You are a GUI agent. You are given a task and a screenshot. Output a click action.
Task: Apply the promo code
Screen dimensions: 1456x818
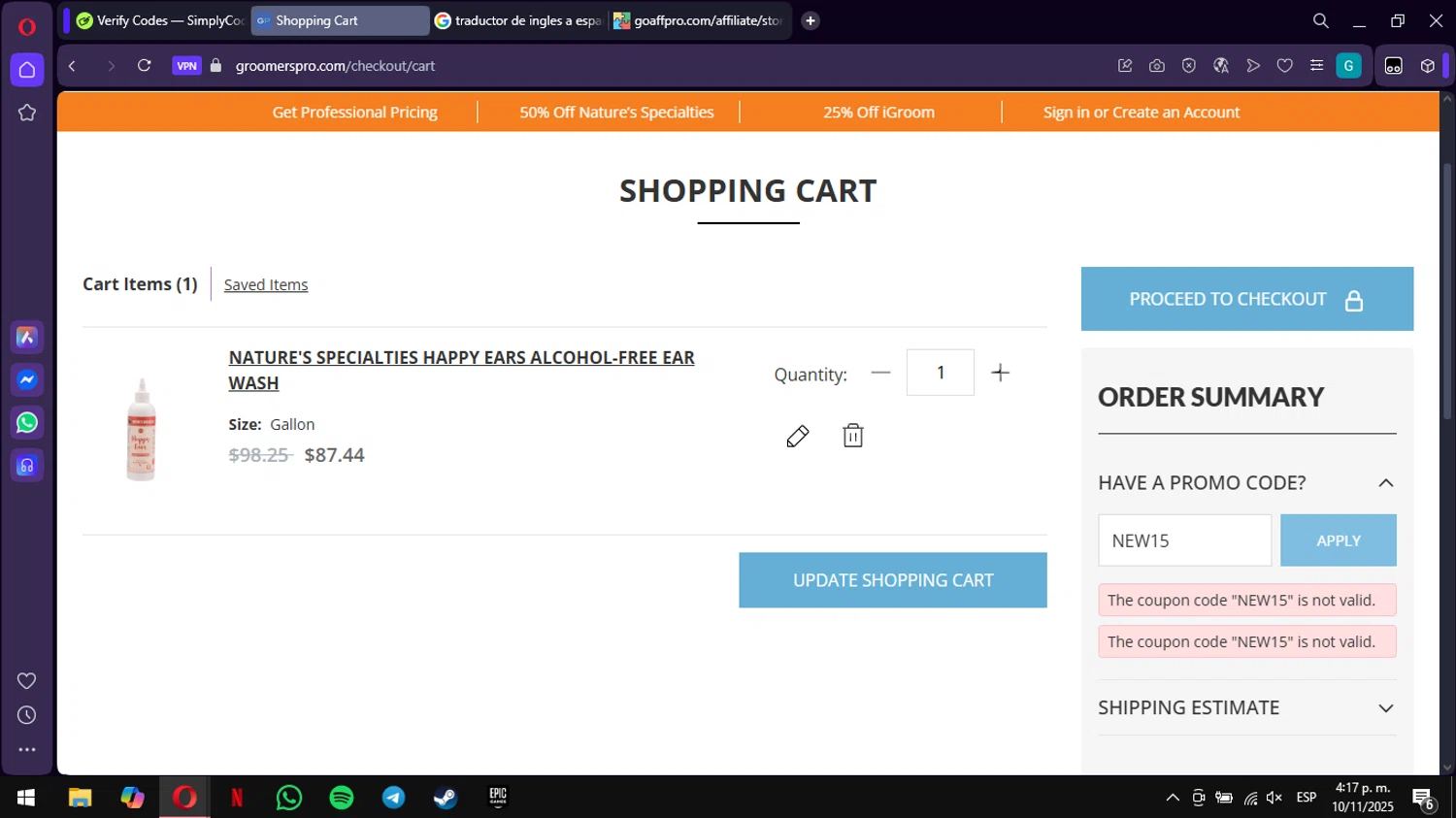pos(1339,540)
